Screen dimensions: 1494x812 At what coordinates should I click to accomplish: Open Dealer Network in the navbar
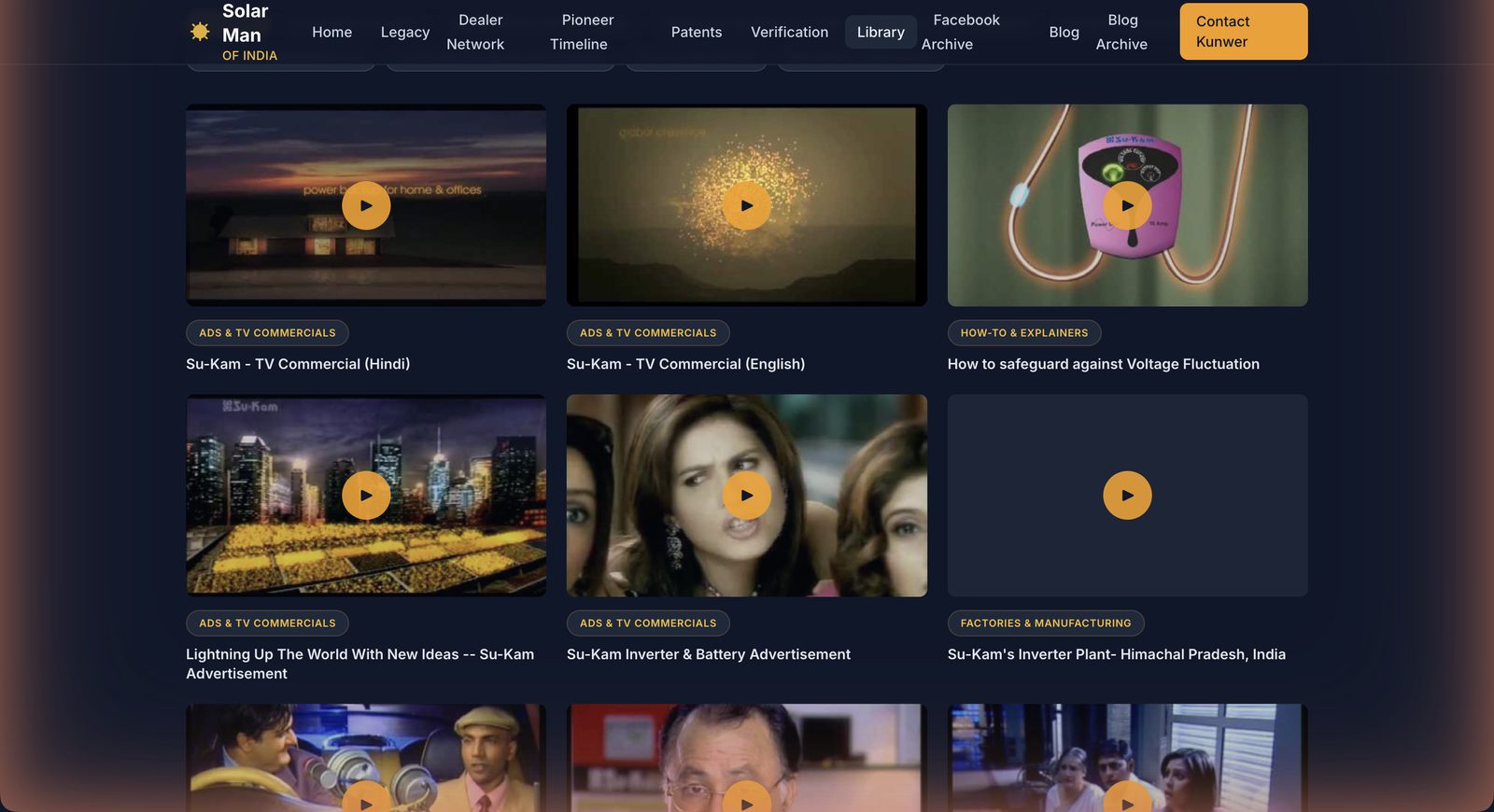[x=476, y=32]
